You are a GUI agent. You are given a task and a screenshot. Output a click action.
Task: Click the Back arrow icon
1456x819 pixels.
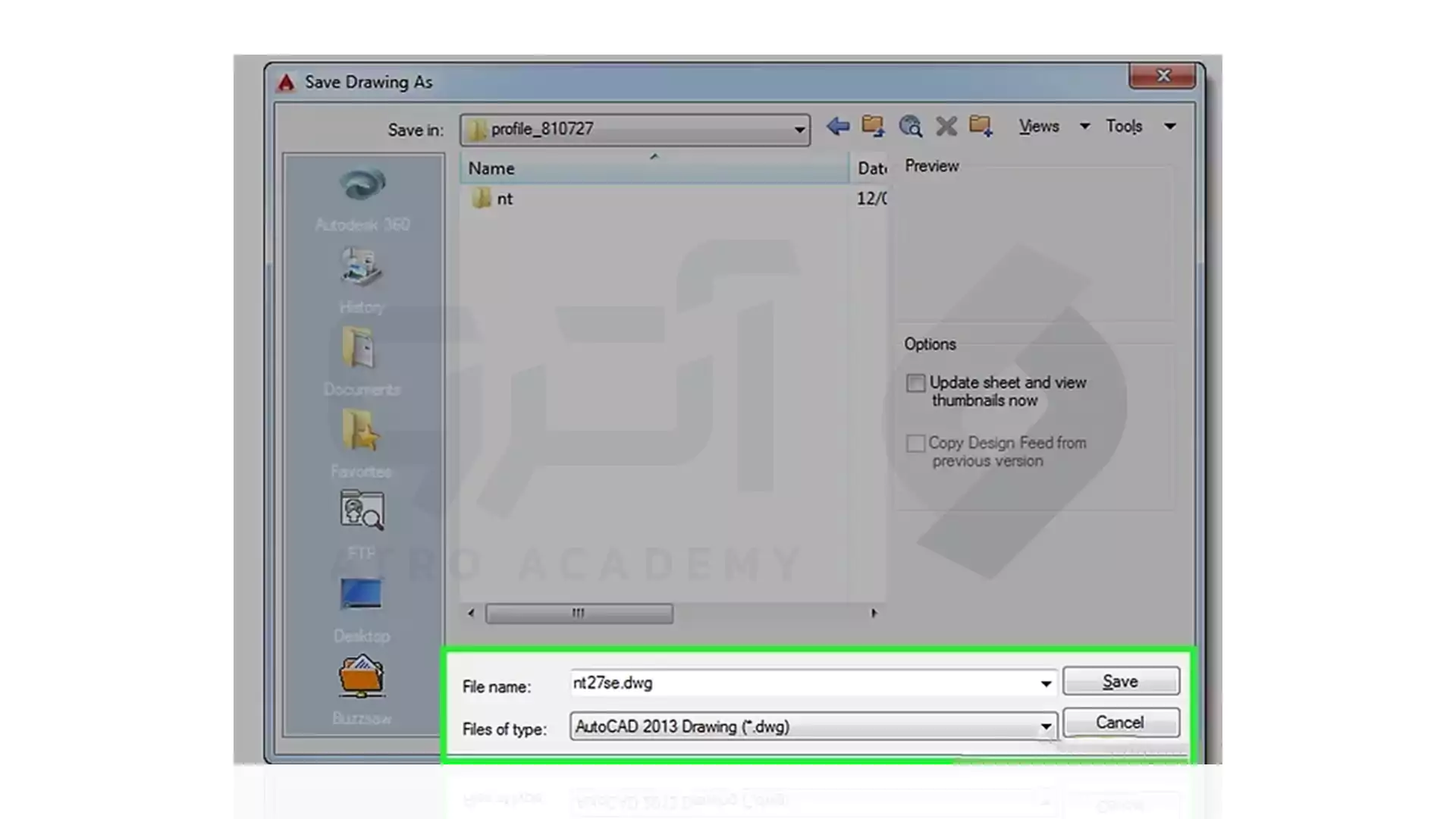[x=838, y=126]
